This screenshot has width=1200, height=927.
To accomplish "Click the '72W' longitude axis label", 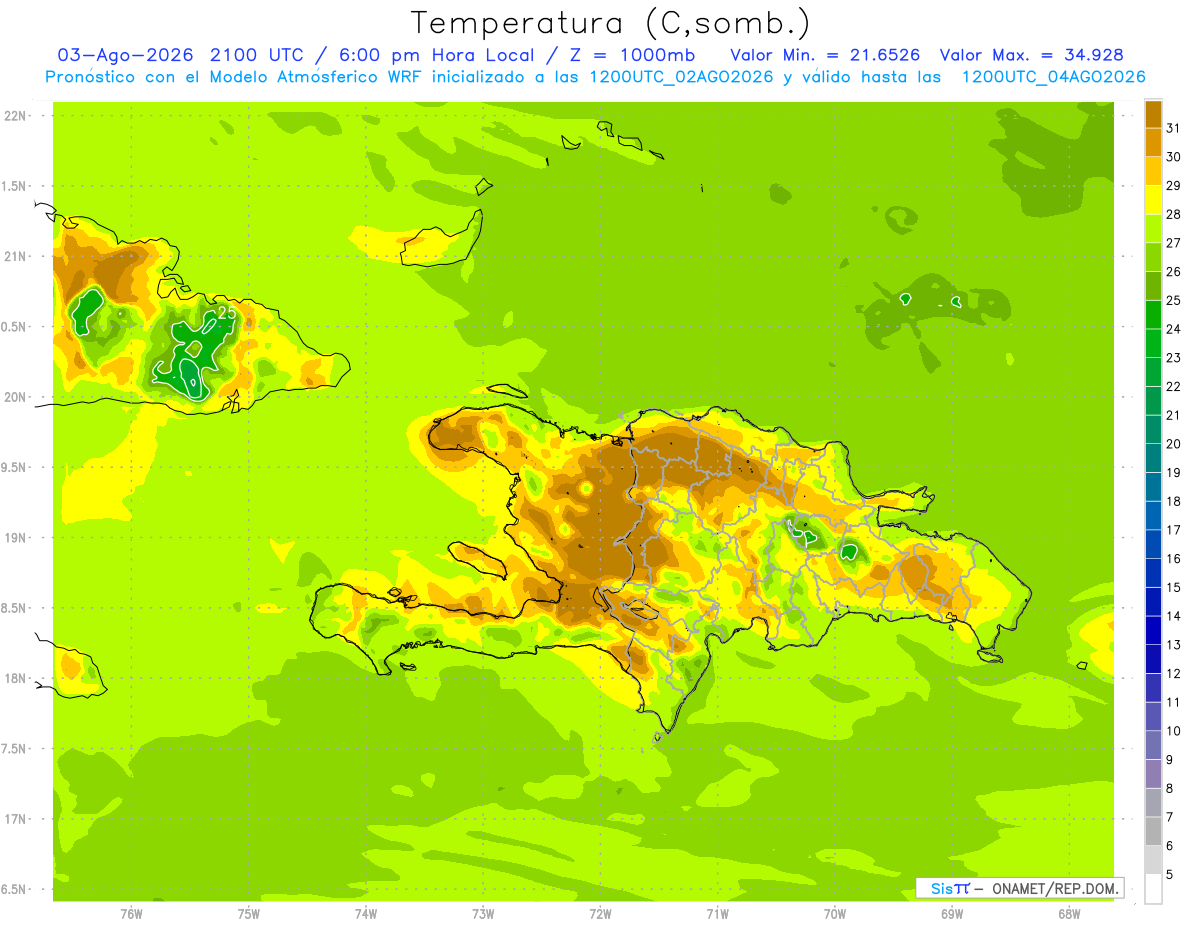I will 600,914.
